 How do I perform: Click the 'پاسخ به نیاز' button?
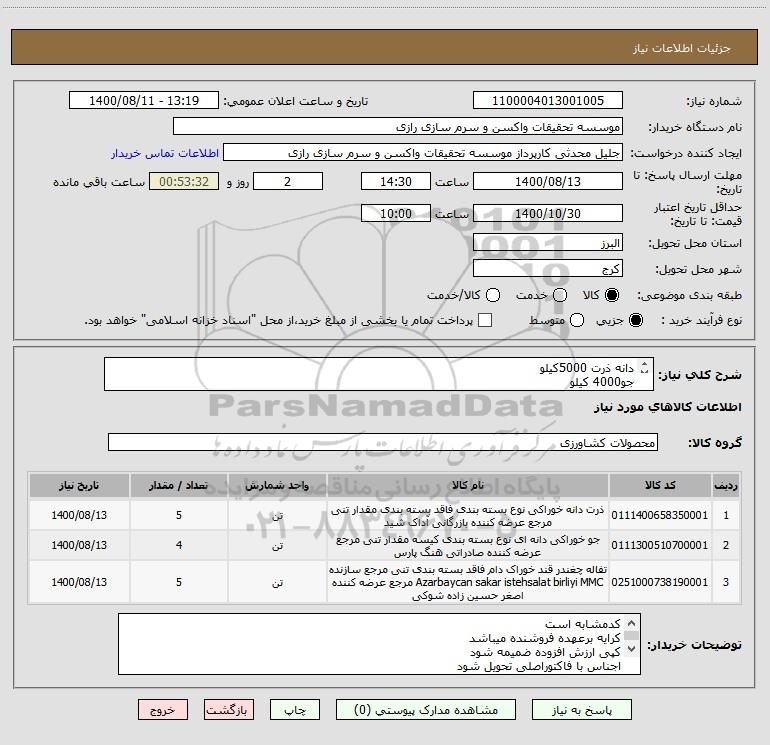pos(581,710)
